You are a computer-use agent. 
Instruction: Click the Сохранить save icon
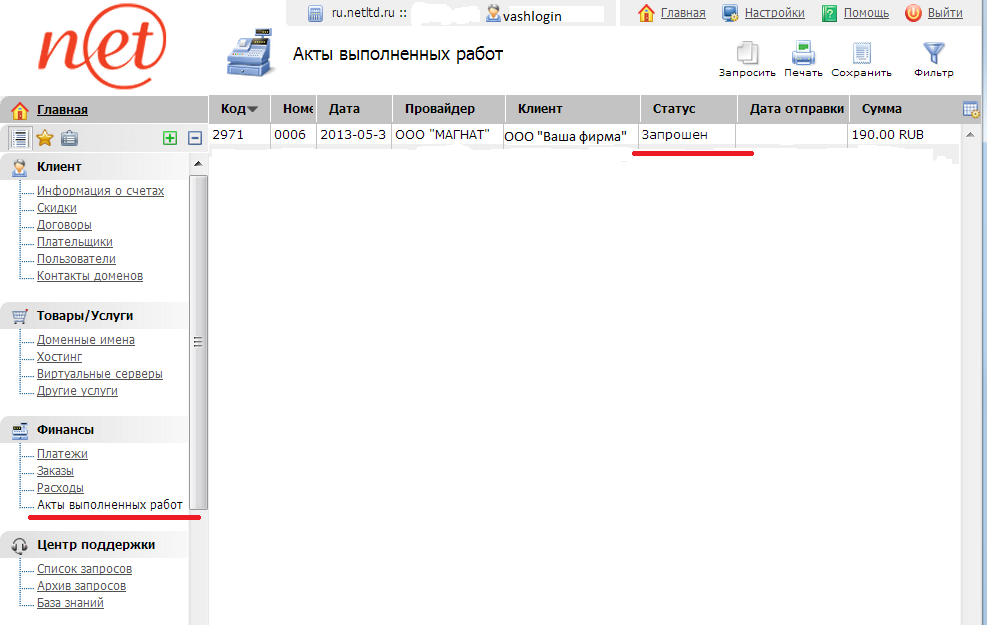861,54
